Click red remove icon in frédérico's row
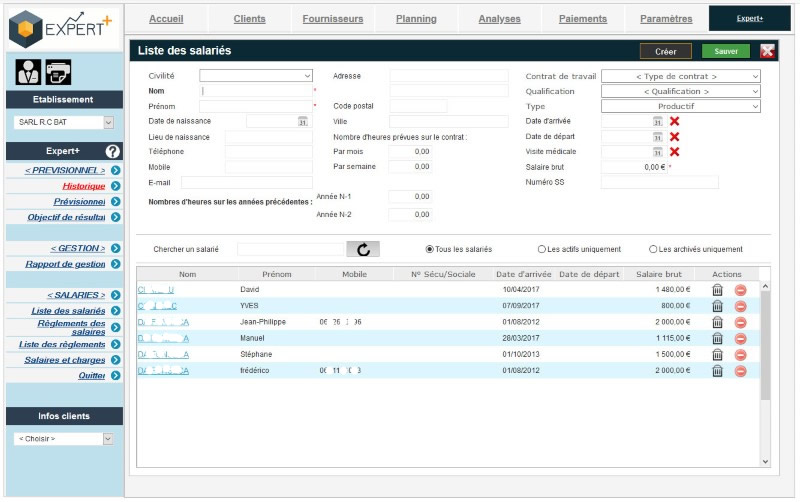The width and height of the screenshot is (800, 502). click(x=740, y=371)
